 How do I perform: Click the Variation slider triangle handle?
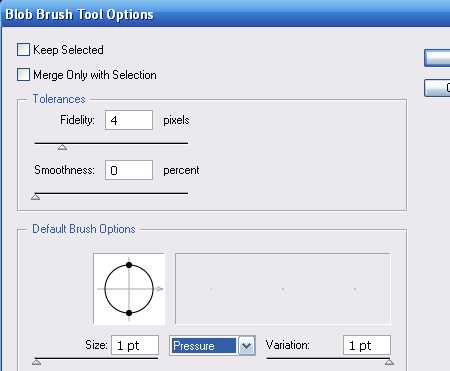[389, 362]
